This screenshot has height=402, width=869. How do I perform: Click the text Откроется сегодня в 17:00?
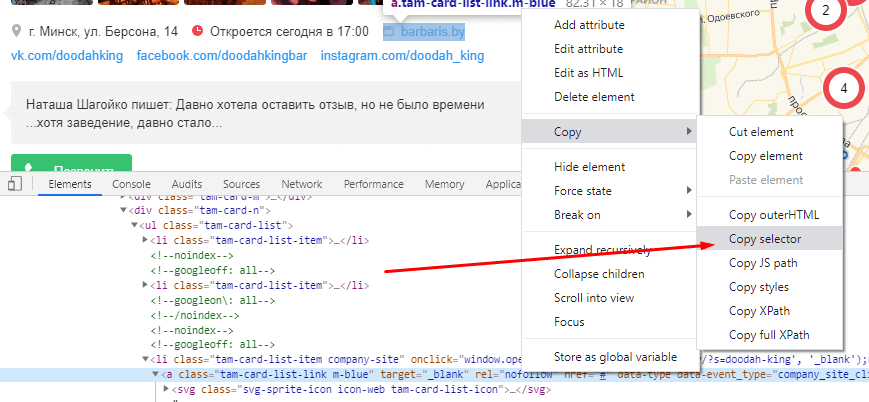tap(289, 32)
